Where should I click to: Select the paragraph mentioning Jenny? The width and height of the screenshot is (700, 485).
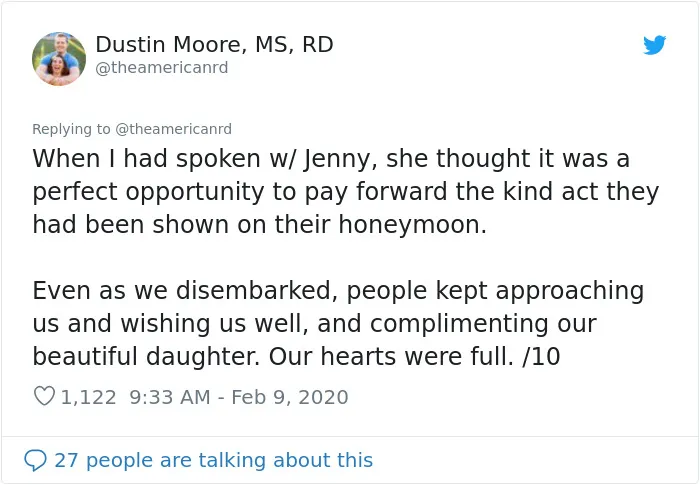tap(346, 192)
